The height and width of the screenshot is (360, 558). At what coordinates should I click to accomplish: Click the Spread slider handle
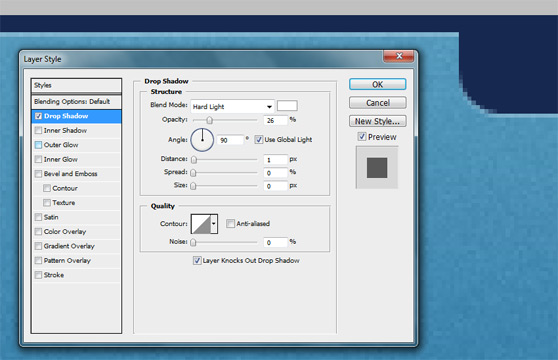193,173
